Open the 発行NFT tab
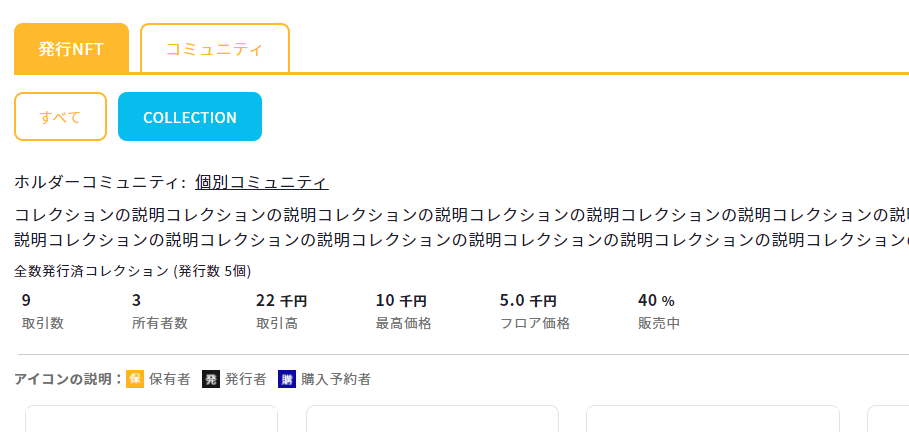The image size is (909, 432). pyautogui.click(x=71, y=49)
